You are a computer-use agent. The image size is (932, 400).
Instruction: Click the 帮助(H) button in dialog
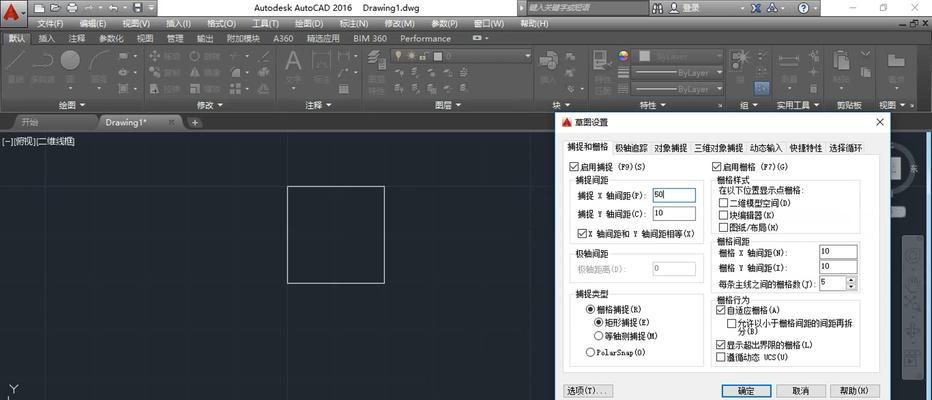point(855,390)
